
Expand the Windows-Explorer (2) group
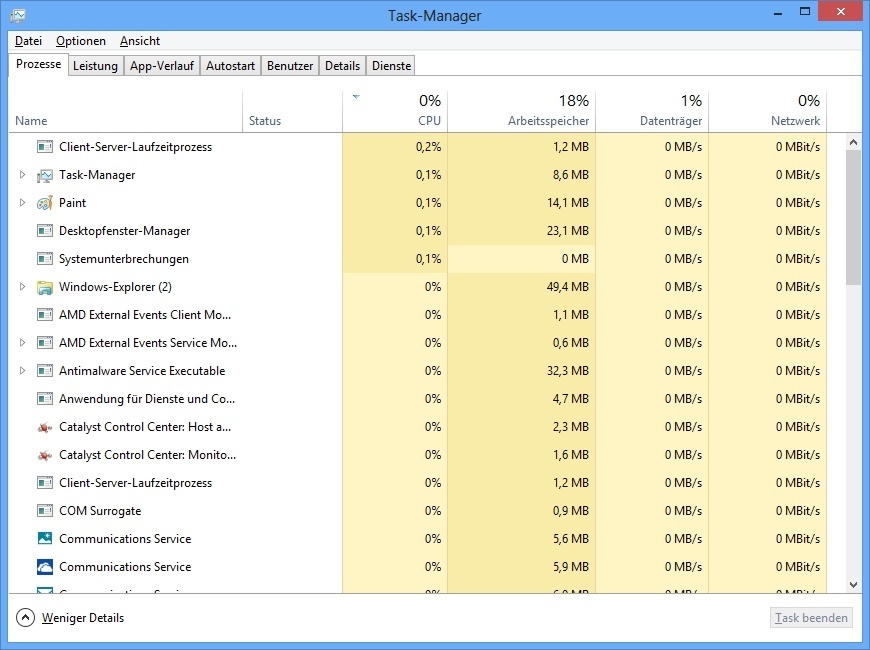tap(22, 287)
